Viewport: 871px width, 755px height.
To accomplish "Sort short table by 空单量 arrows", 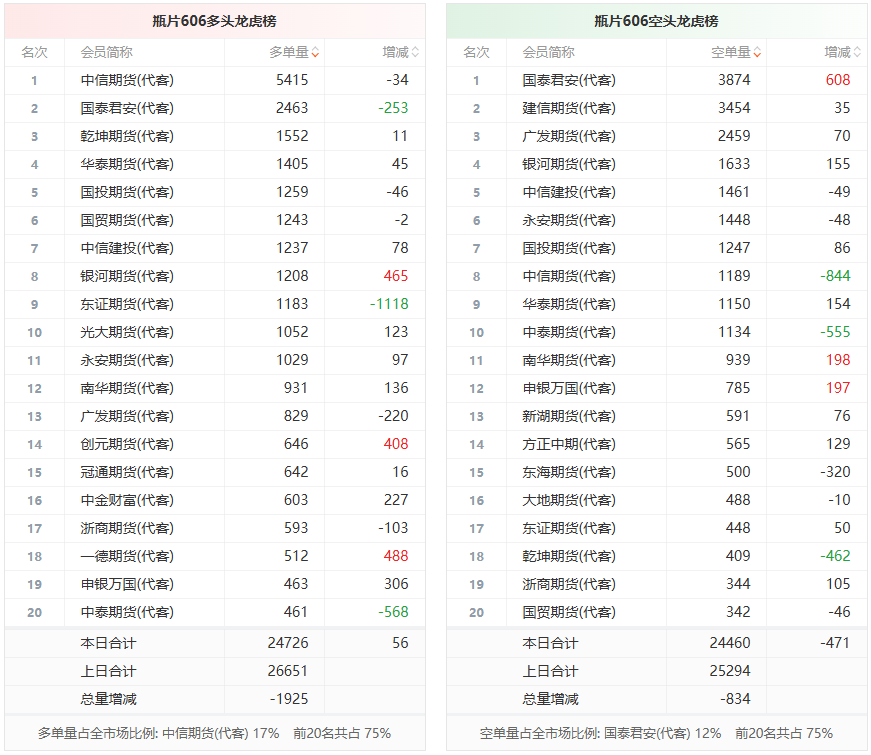I will [x=757, y=53].
